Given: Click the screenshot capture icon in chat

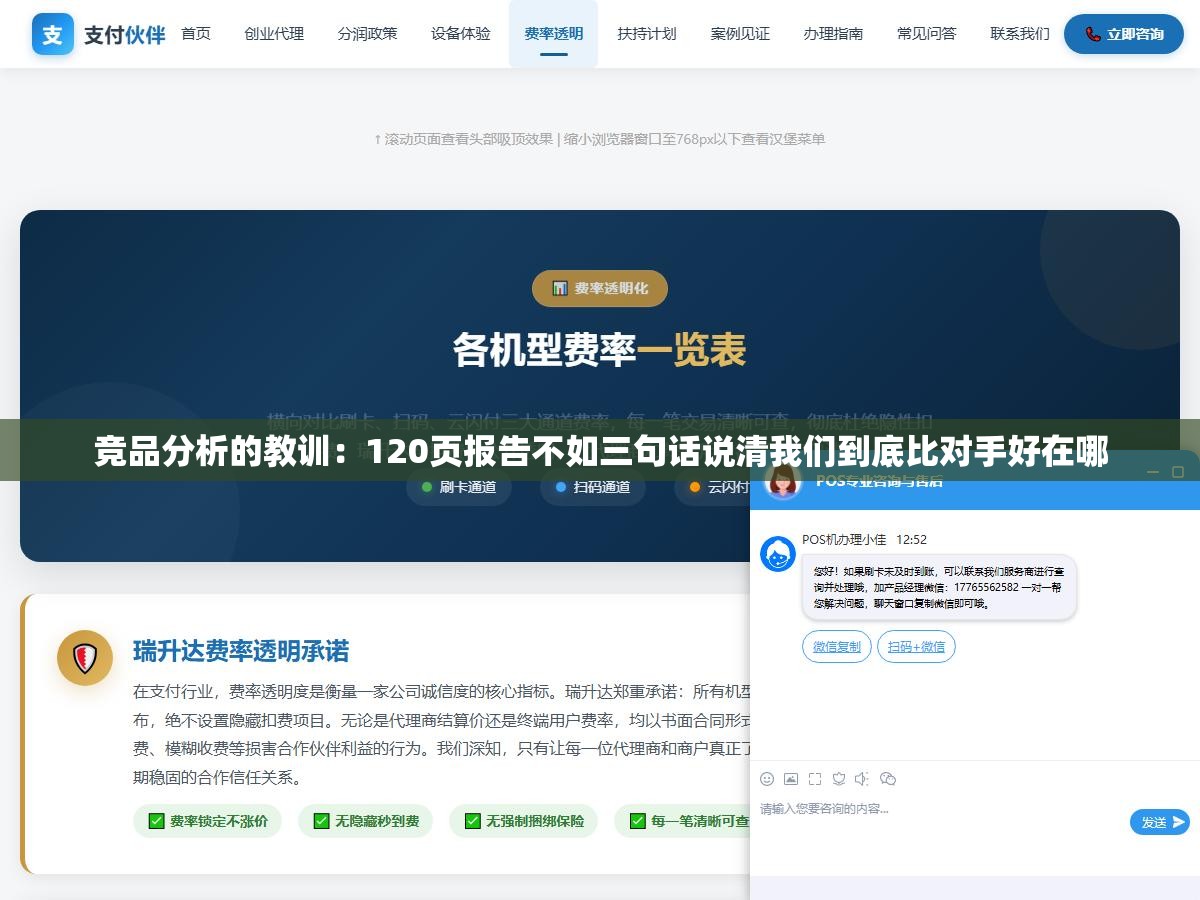Looking at the screenshot, I should [815, 779].
